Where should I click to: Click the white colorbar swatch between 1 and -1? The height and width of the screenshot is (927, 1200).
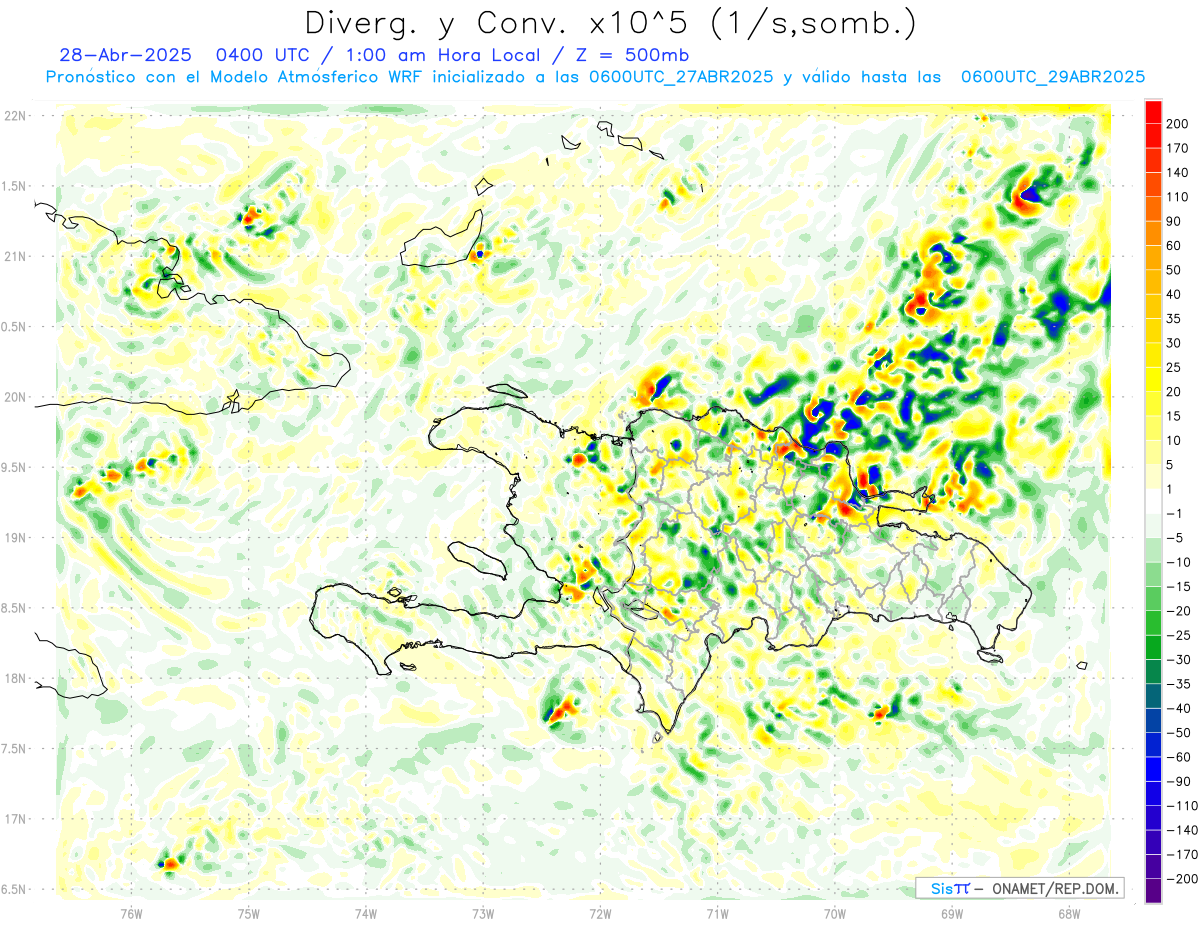click(x=1154, y=501)
